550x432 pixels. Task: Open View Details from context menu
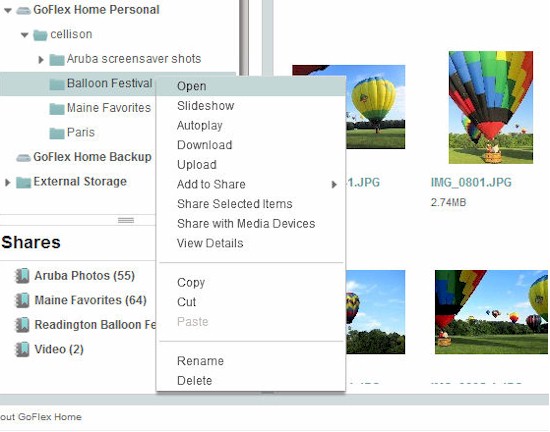click(251, 243)
